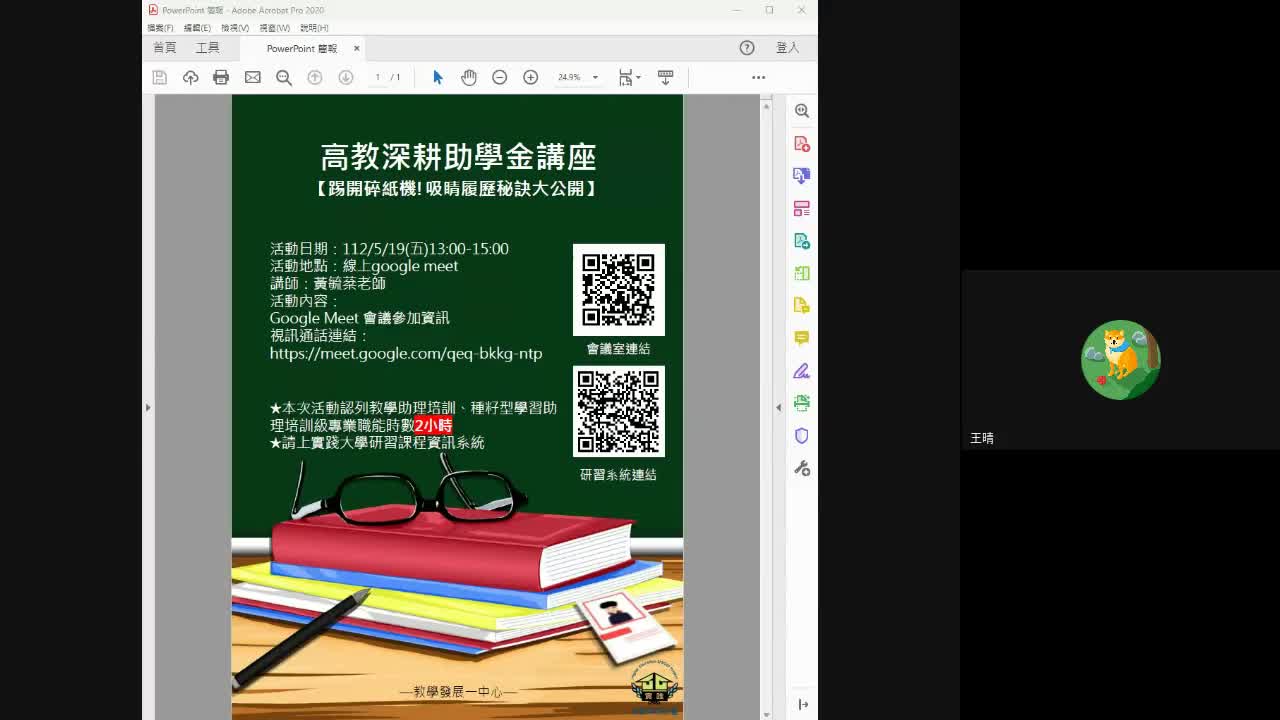Click the meet.google.com link on poster

pos(406,353)
